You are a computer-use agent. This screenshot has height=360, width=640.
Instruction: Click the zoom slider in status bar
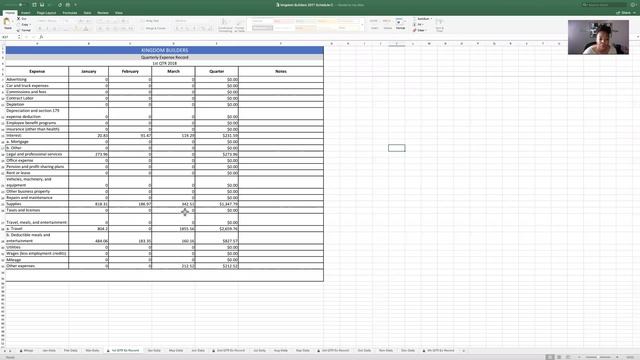pos(598,357)
